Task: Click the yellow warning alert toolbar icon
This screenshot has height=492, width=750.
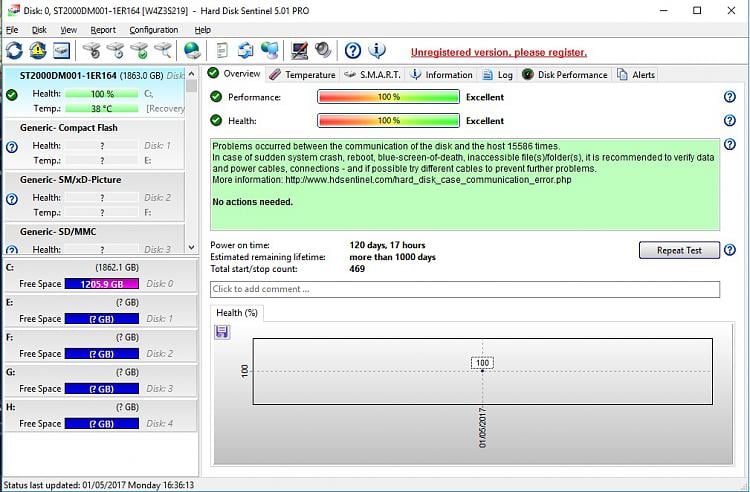Action: point(38,50)
